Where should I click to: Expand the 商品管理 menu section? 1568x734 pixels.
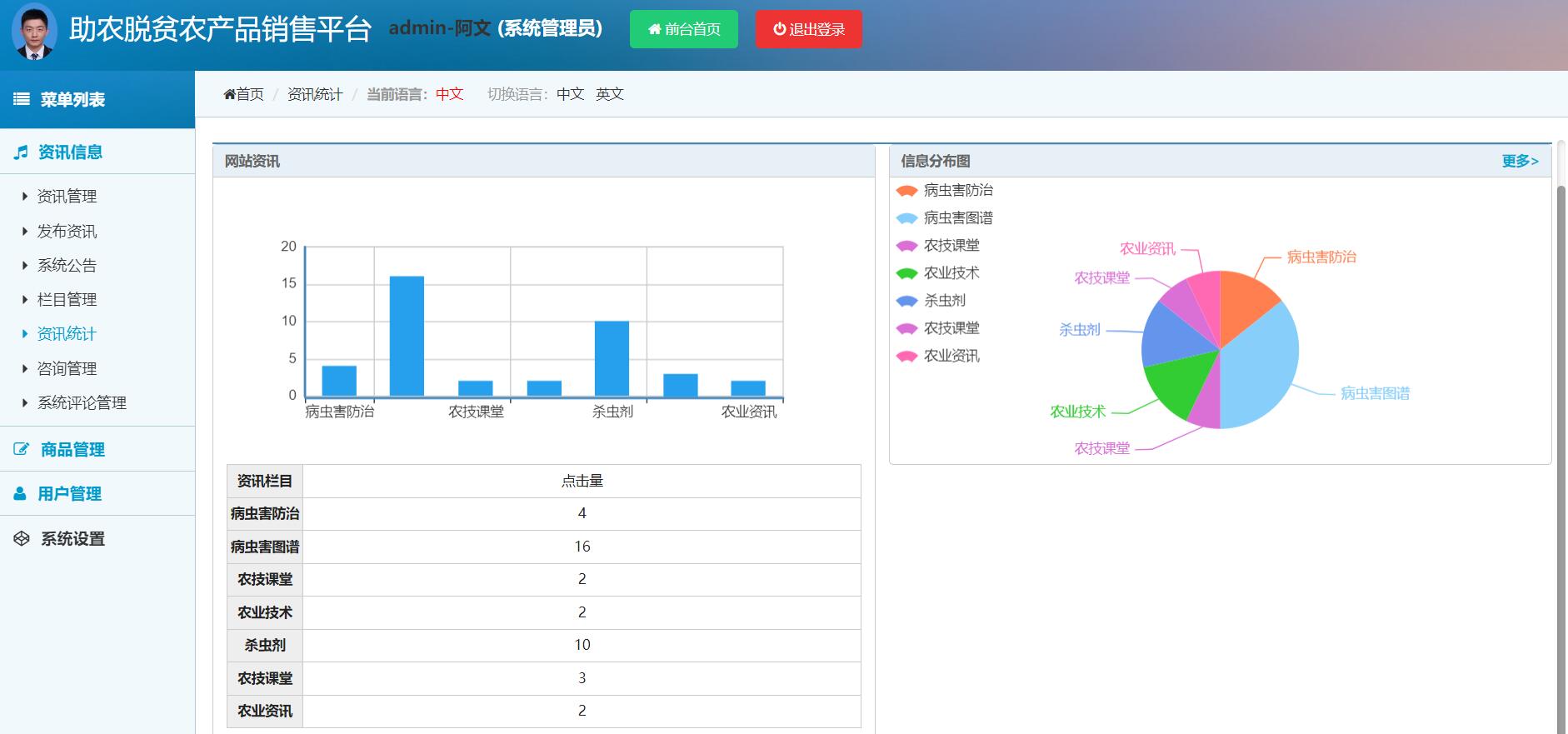[x=97, y=449]
